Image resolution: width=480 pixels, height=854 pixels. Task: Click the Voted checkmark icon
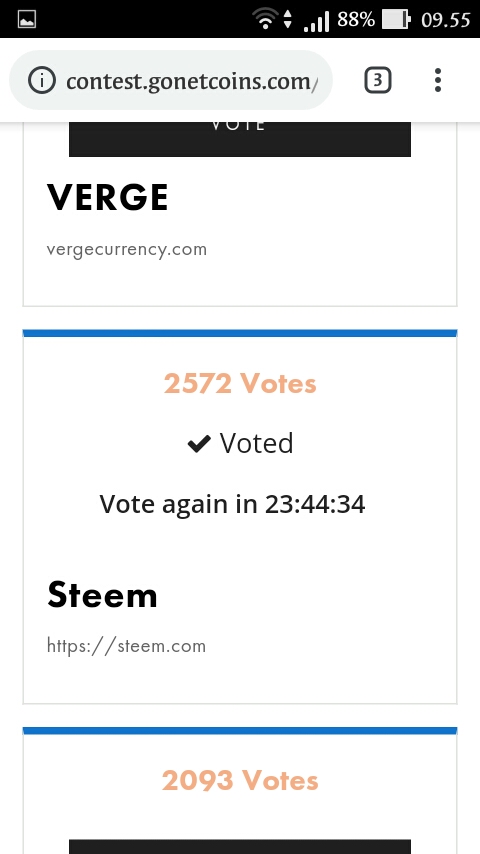[199, 444]
